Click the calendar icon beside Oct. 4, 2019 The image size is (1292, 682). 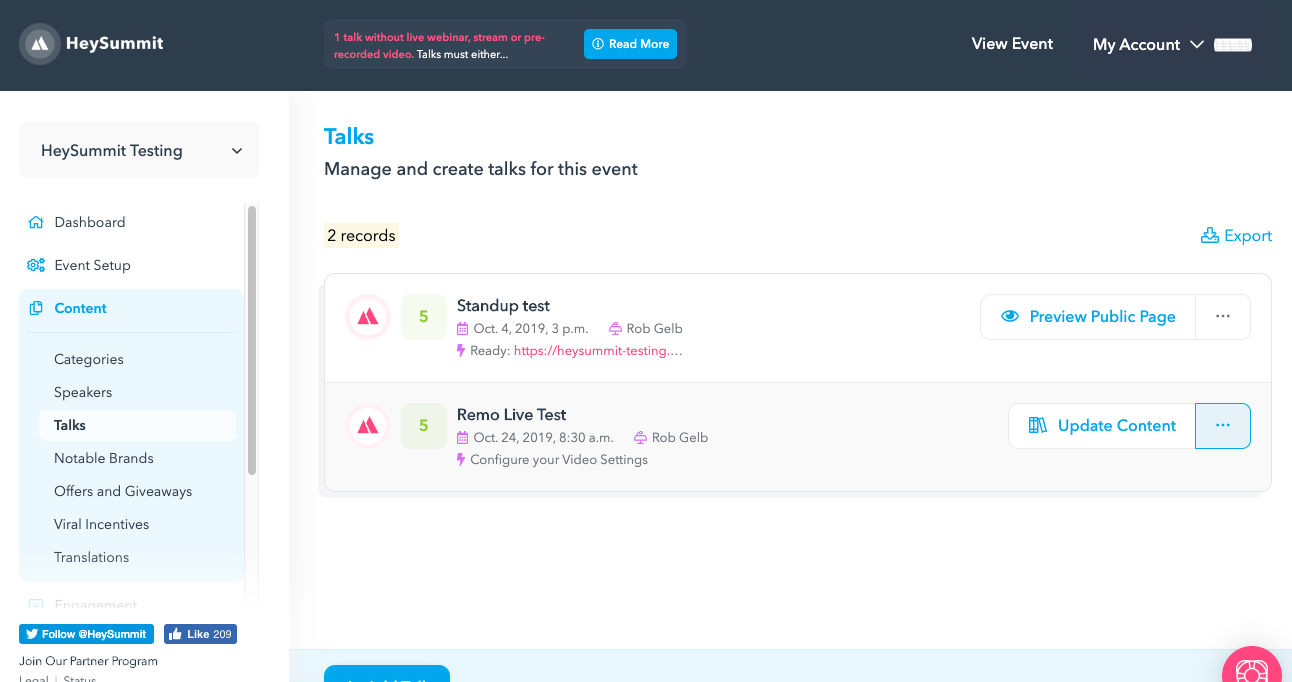(462, 329)
